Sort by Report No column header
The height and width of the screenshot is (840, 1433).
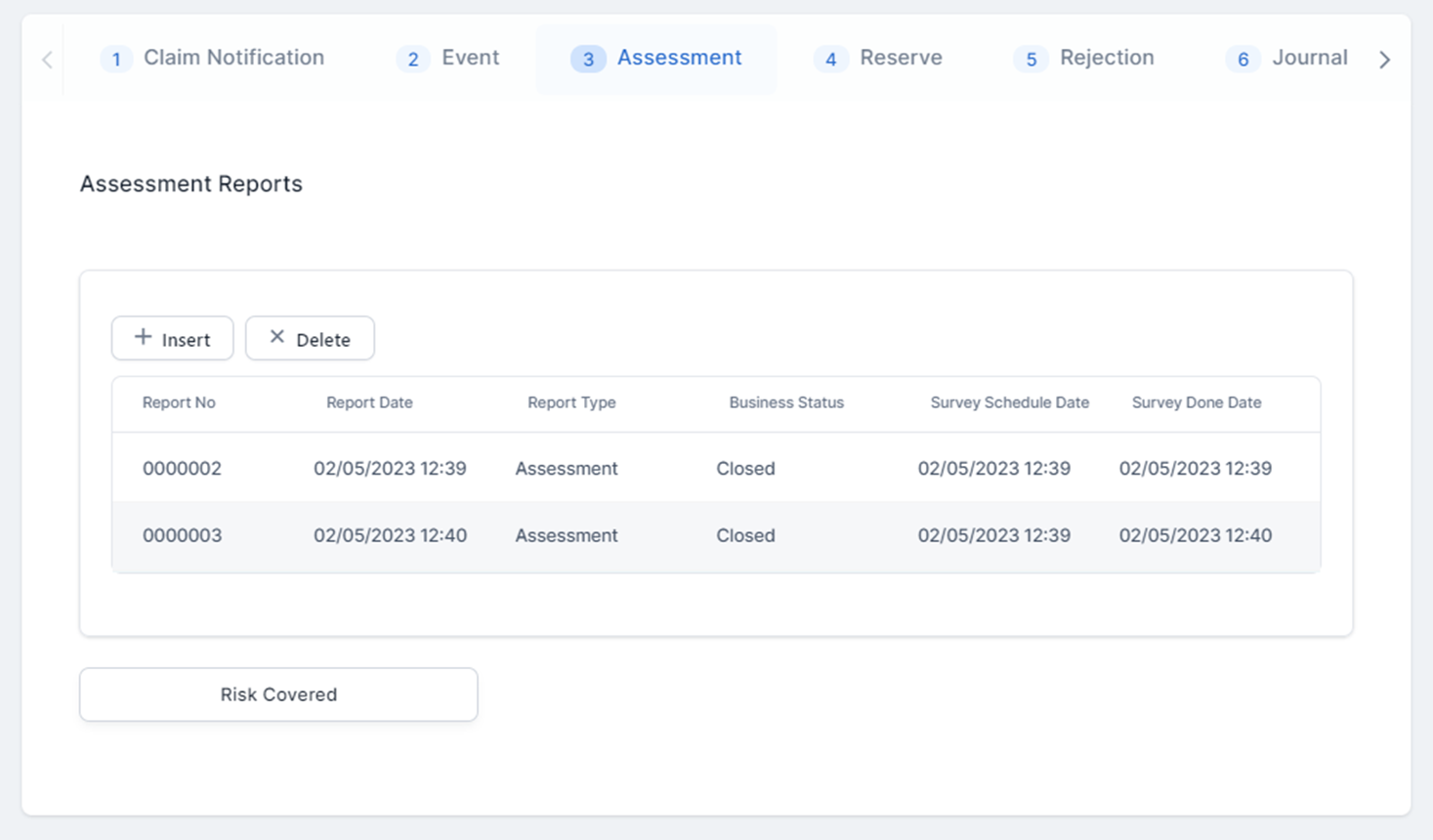click(x=179, y=402)
